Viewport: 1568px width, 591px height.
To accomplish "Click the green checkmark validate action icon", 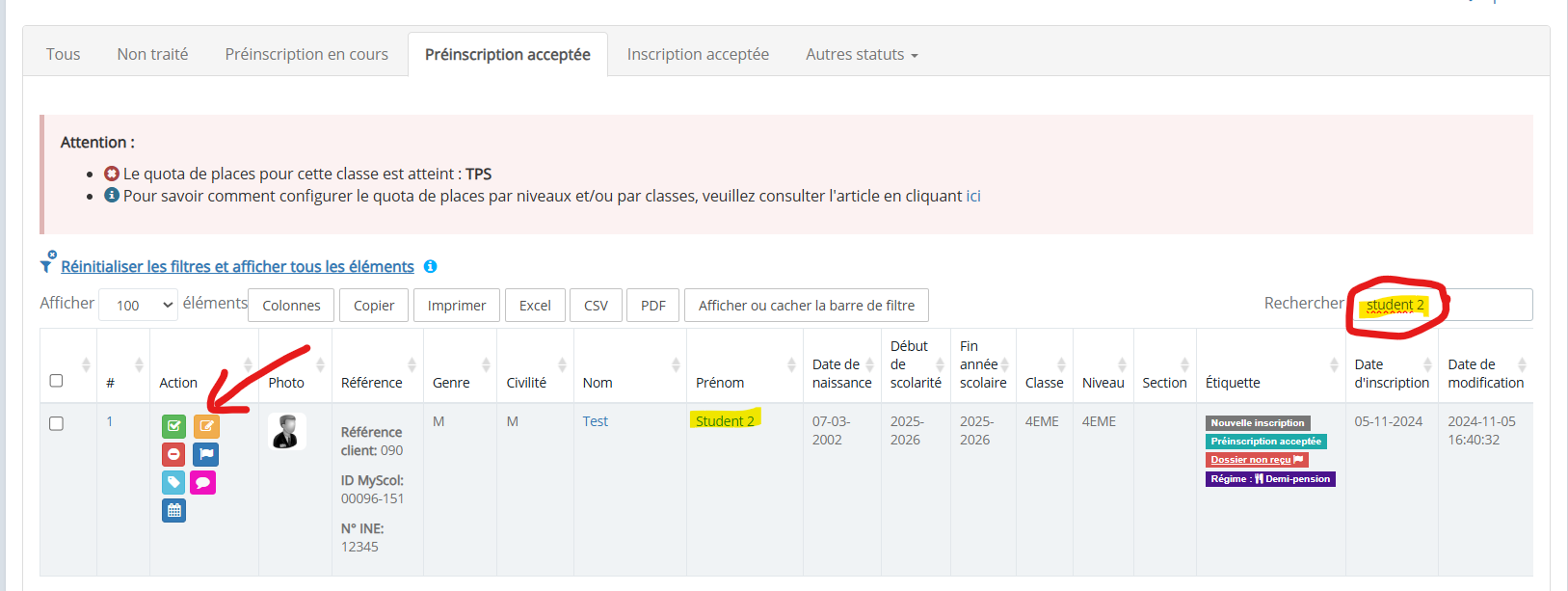I will click(173, 426).
